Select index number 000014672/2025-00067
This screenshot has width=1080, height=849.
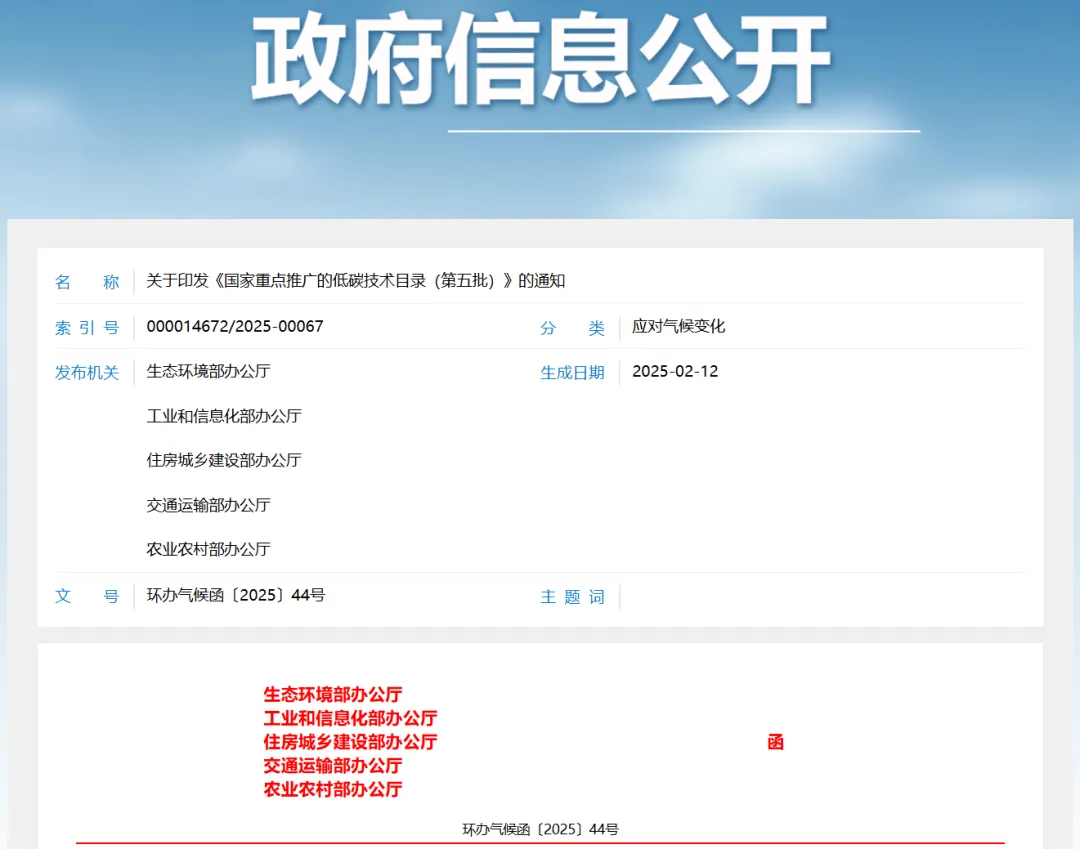coord(235,327)
